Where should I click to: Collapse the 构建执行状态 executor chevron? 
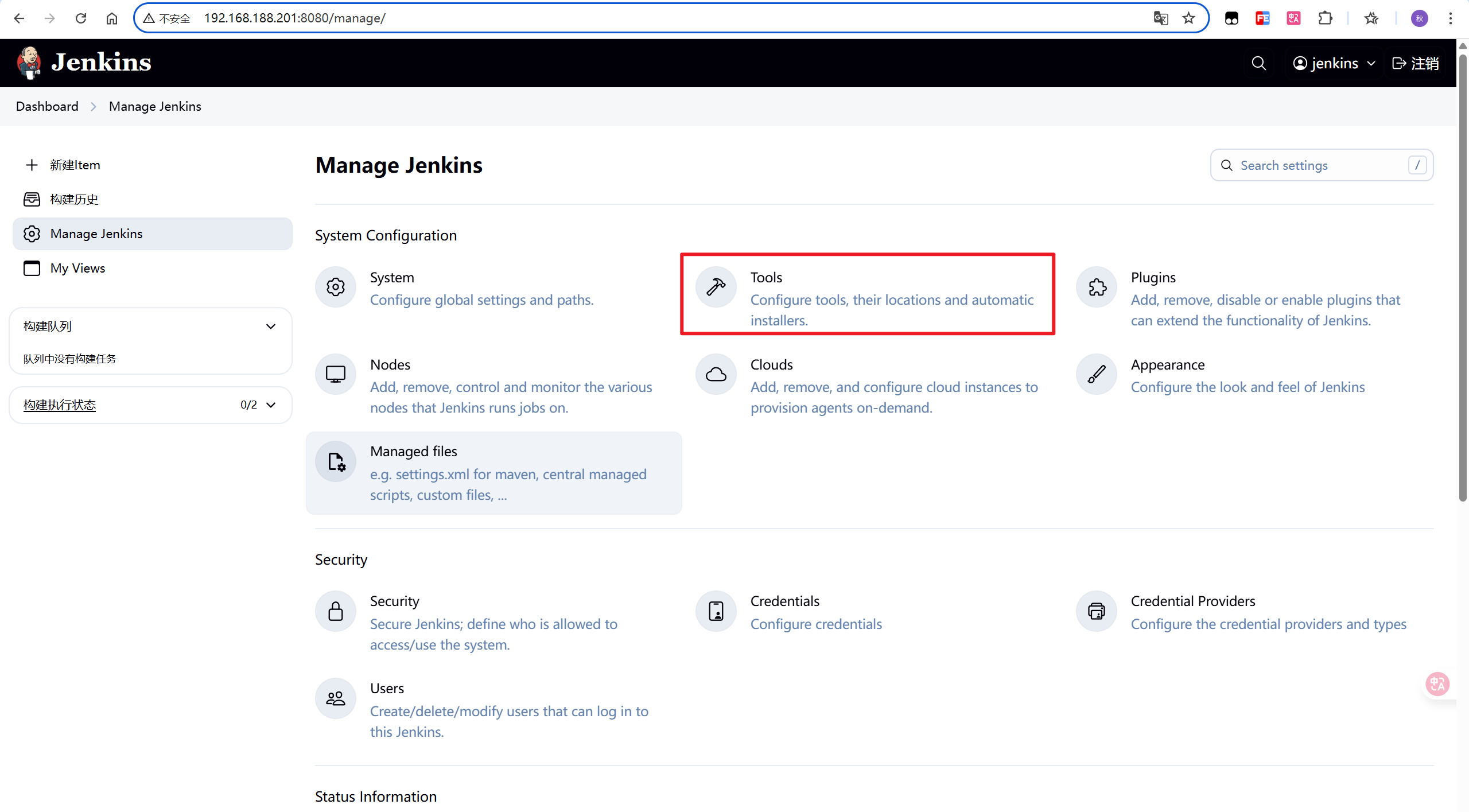pos(271,405)
